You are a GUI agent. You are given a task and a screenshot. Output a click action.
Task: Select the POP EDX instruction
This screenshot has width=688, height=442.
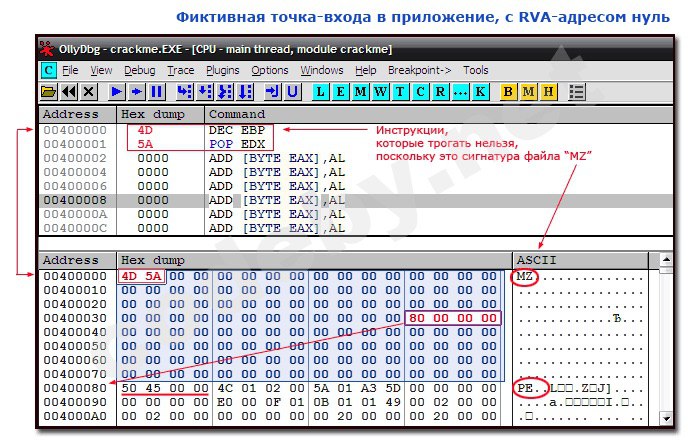click(237, 144)
